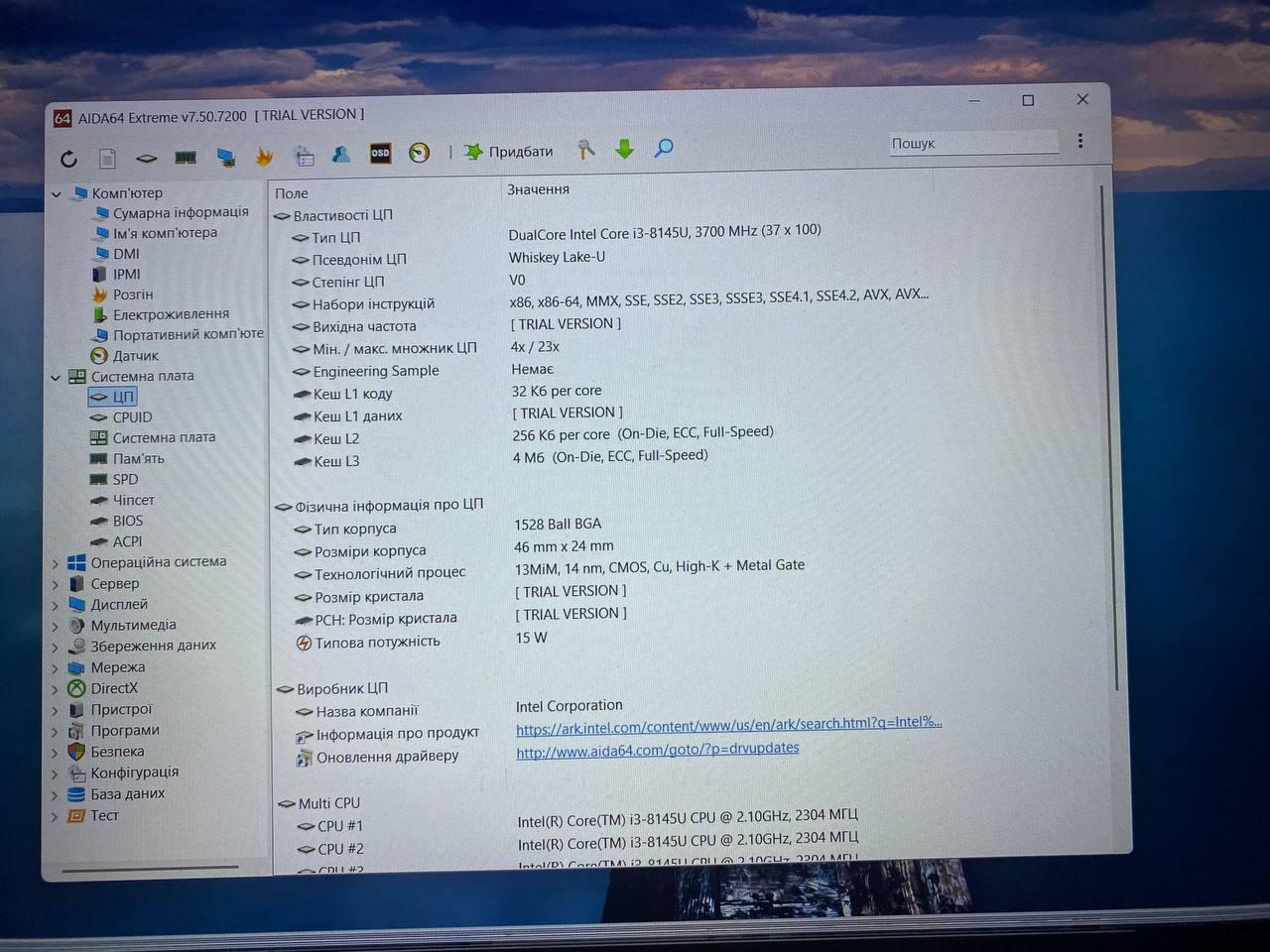Expand the Операційна система tree node
This screenshot has width=1270, height=952.
(x=56, y=563)
